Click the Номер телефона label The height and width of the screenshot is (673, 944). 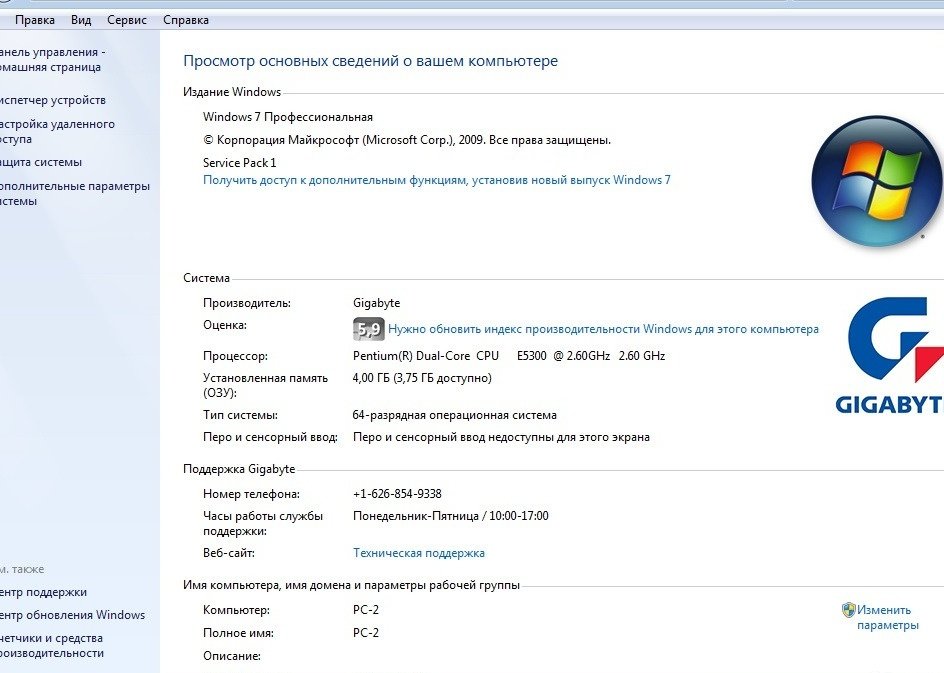point(251,494)
